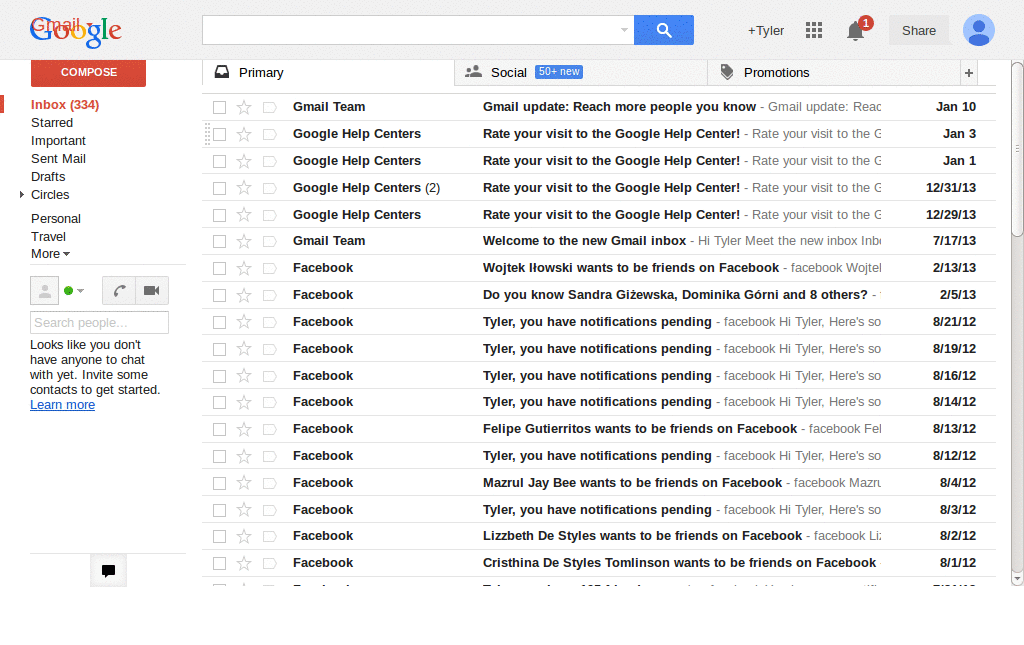This screenshot has width=1024, height=645.
Task: Star the Lizzbeth De Styles email
Action: click(x=244, y=537)
